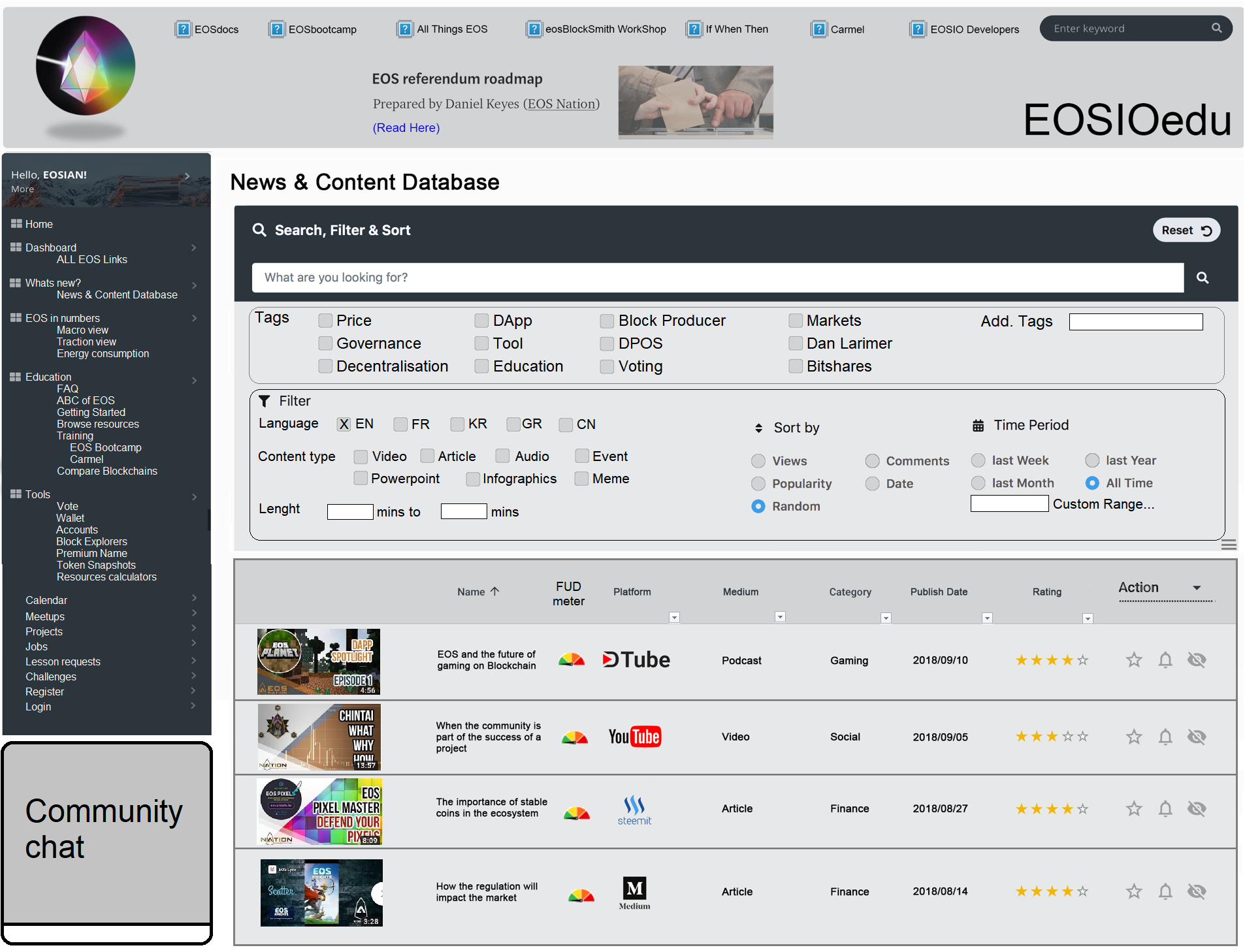
Task: Star the community success Video row
Action: point(1134,737)
